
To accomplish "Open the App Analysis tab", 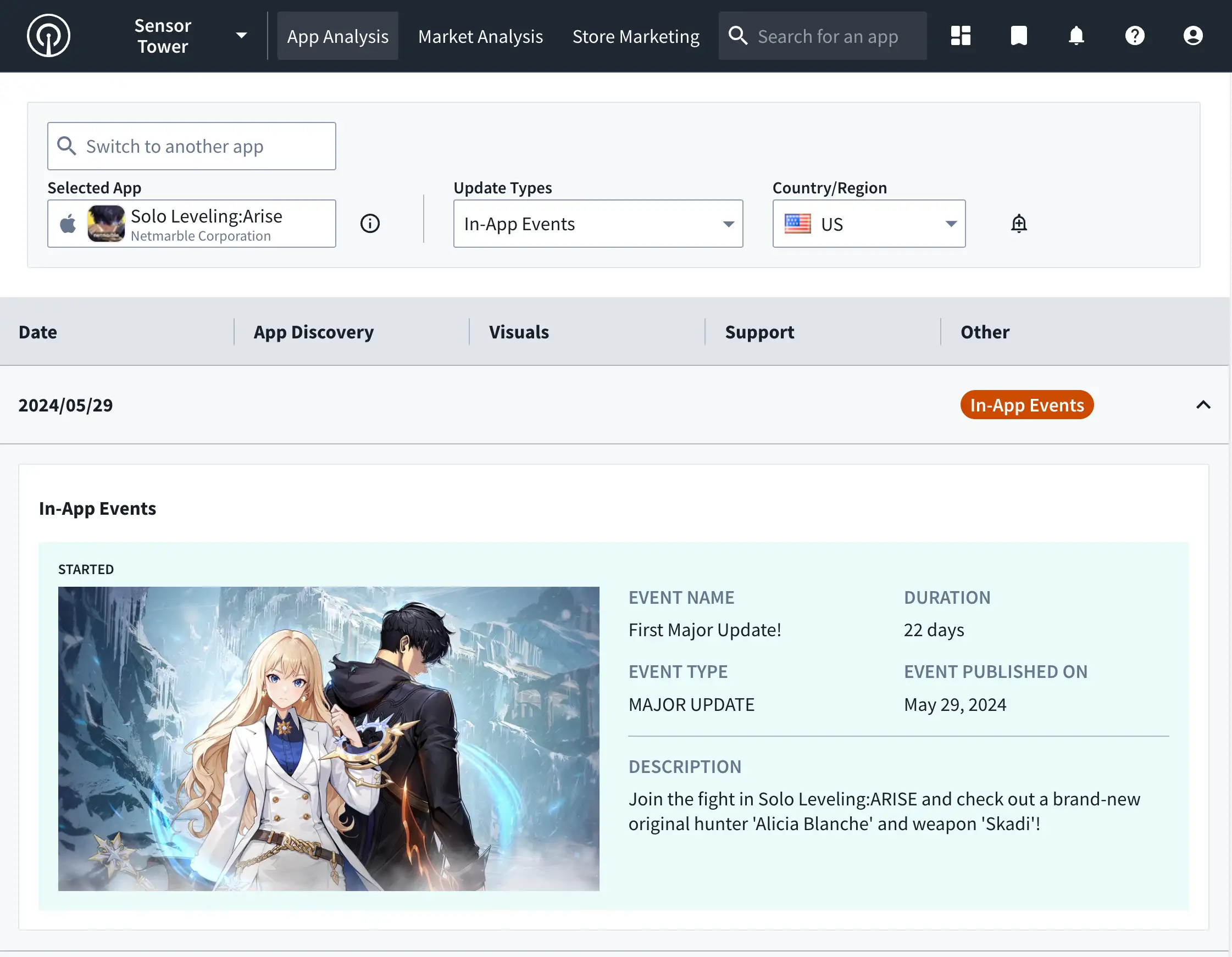I will coord(337,36).
